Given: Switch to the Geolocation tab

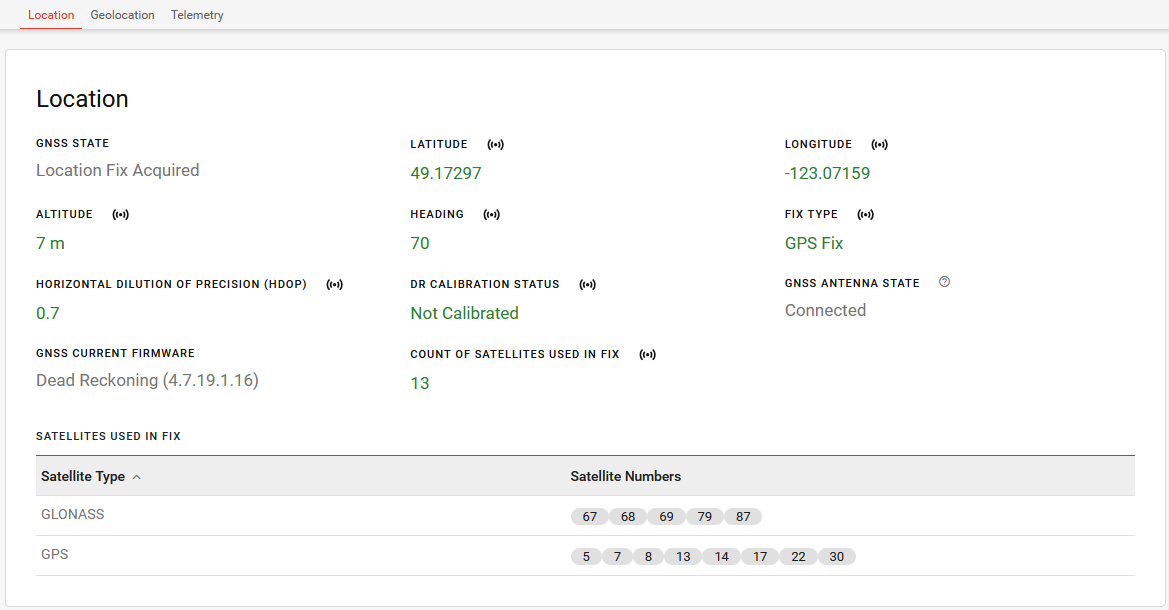Looking at the screenshot, I should point(122,15).
